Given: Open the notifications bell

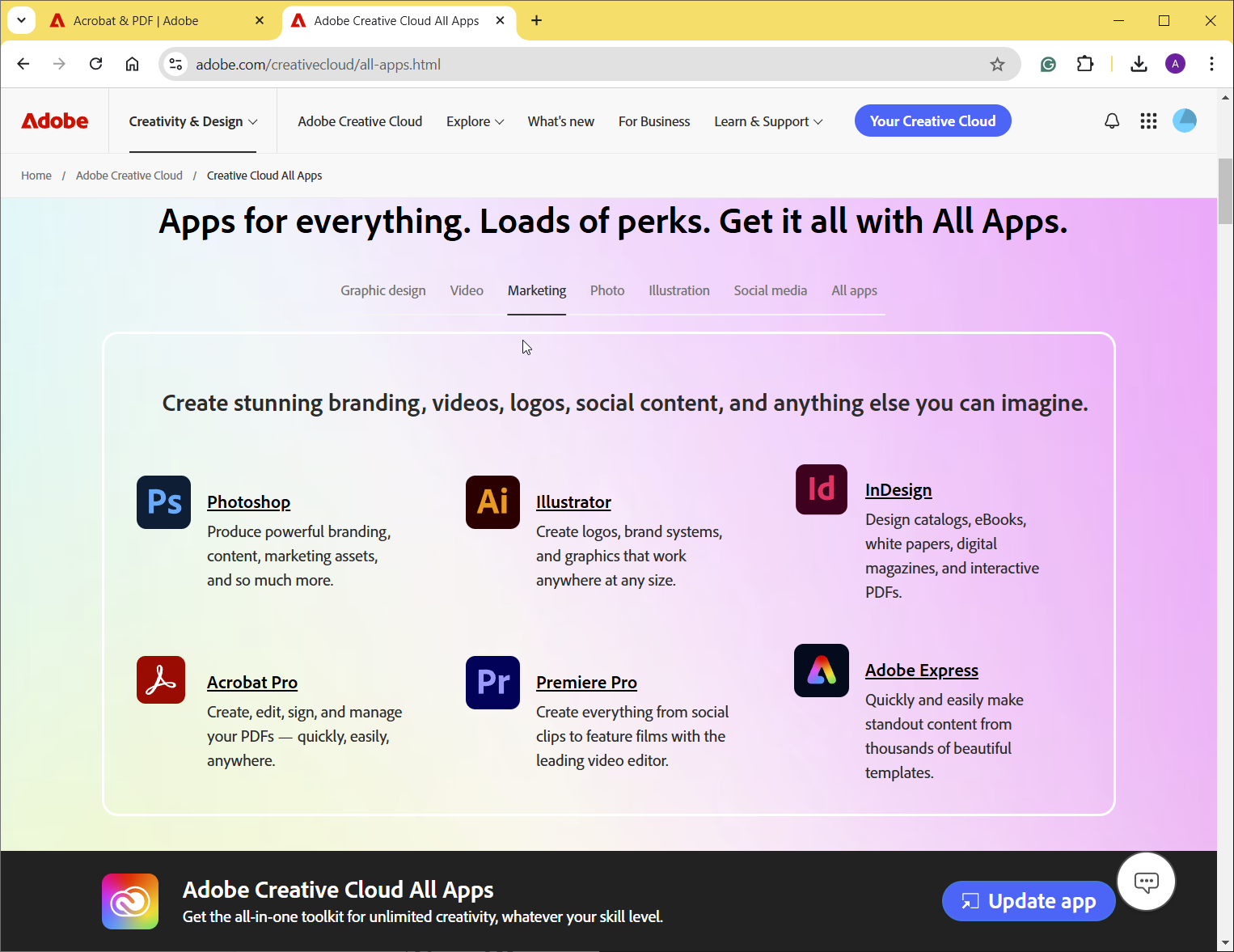Looking at the screenshot, I should [x=1112, y=121].
